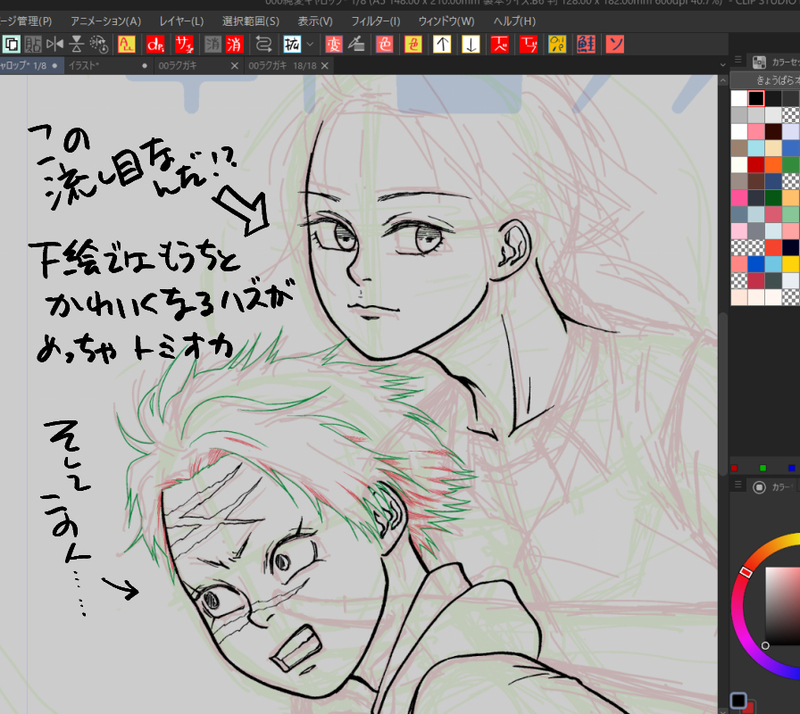Open the レイヤー(L) menu
The height and width of the screenshot is (714, 800).
181,21
